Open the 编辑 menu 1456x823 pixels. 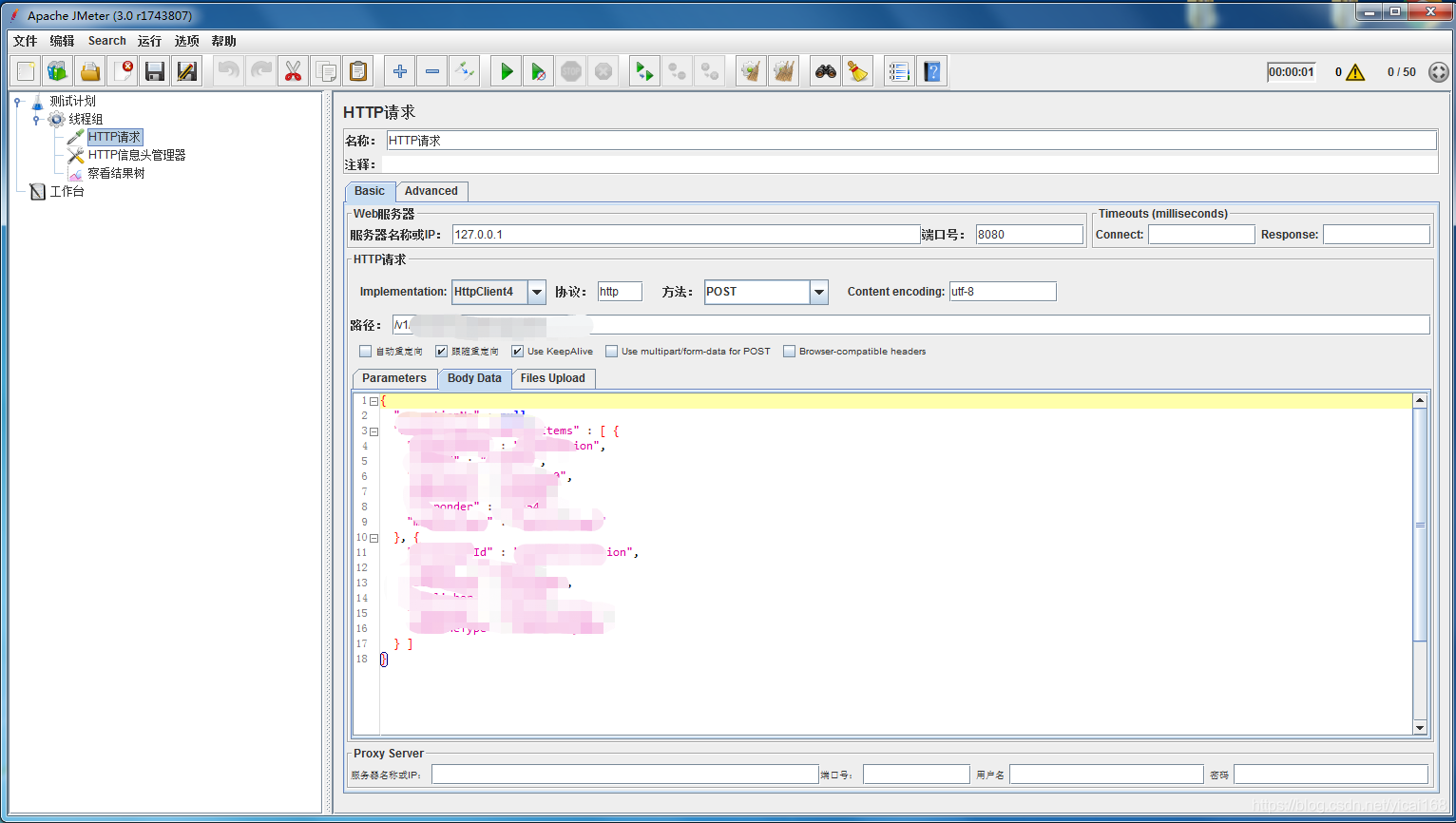point(63,41)
